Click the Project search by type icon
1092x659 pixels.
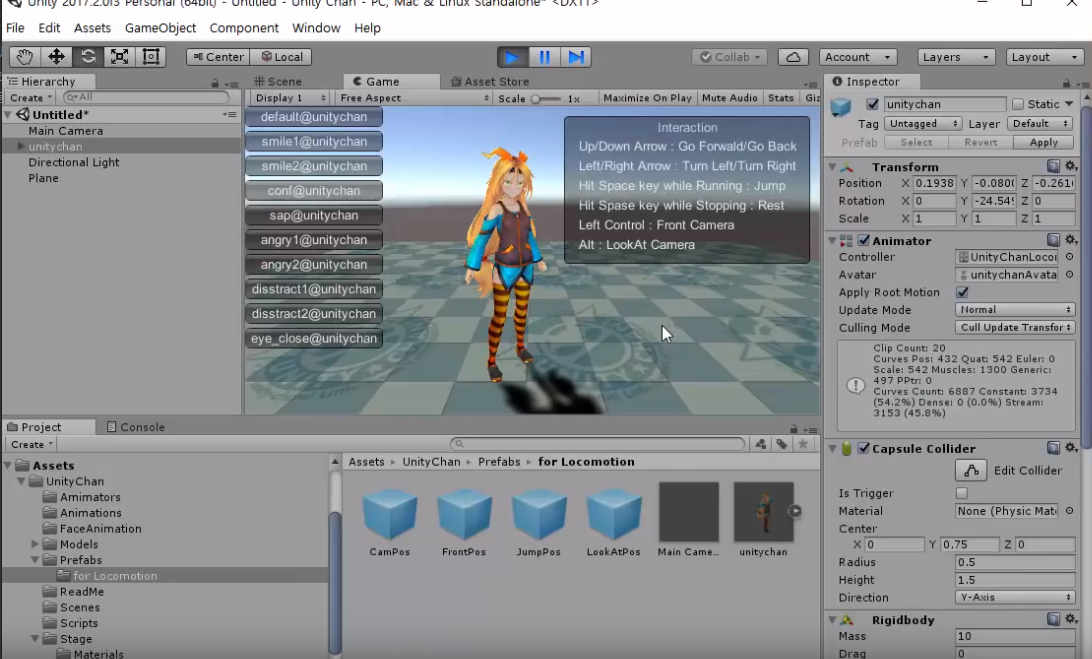[x=760, y=444]
